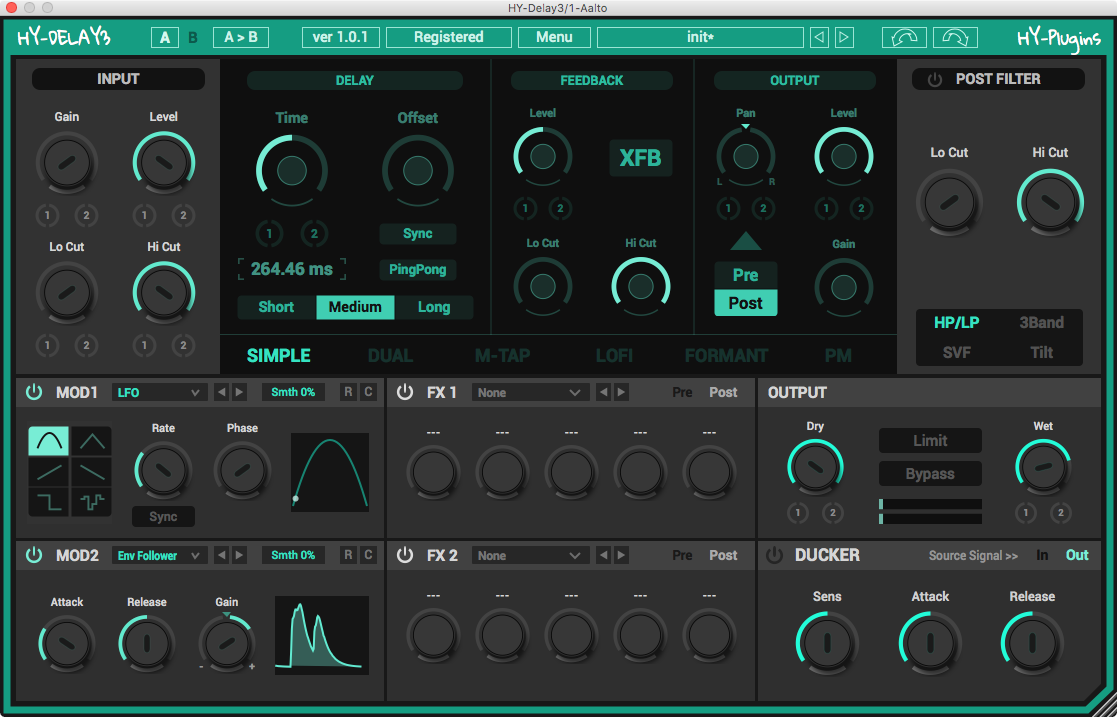
Task: Open MOD1 LFO type dropdown
Action: (159, 392)
